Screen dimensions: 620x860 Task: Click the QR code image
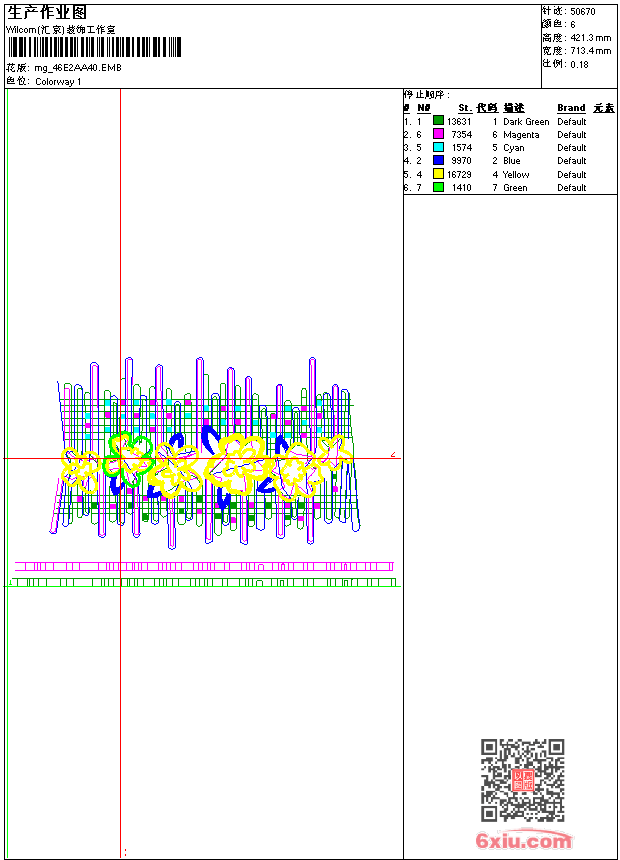522,780
